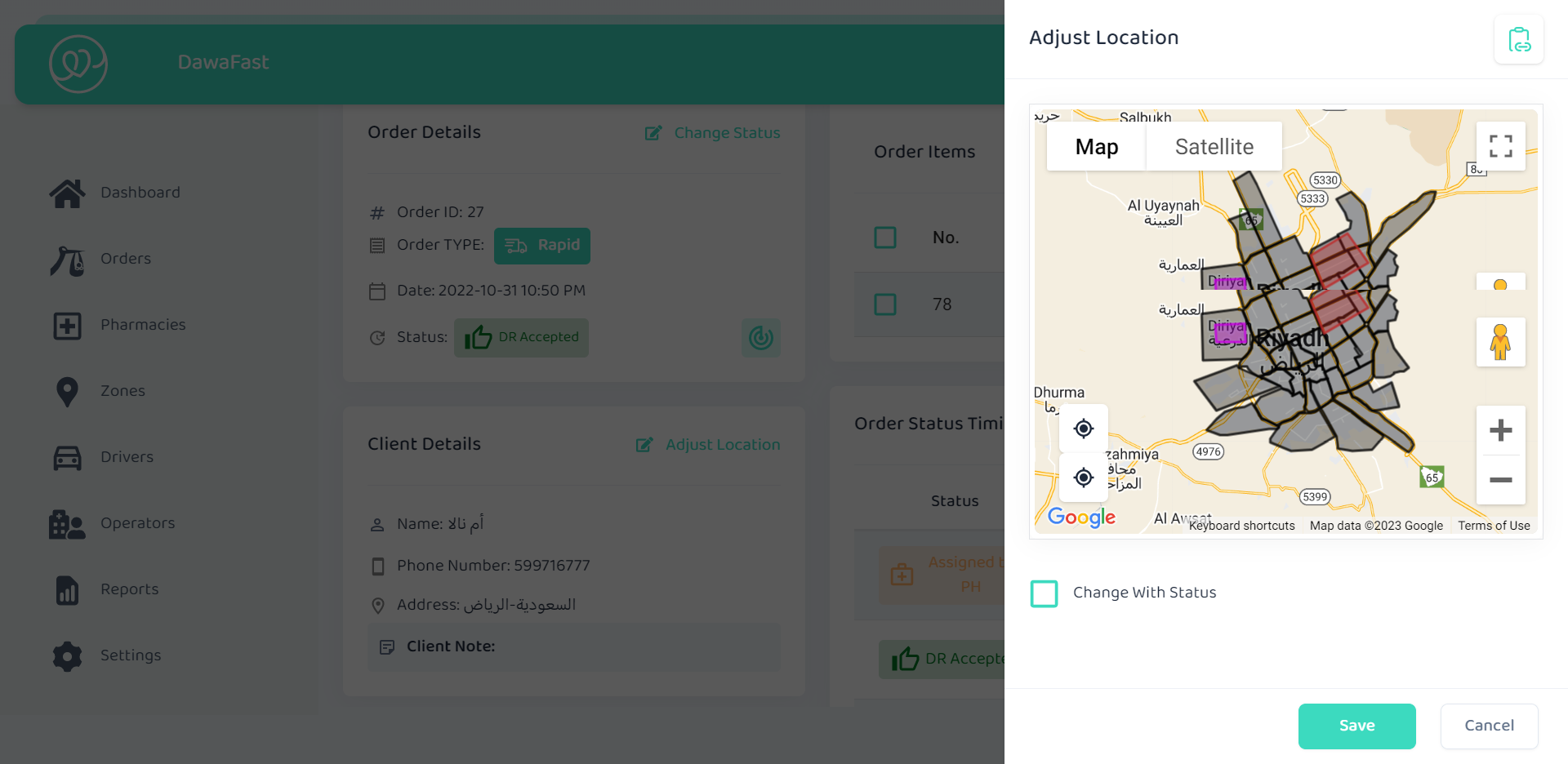Screen dimensions: 1568x764
Task: Click the green refresh status icon
Action: (760, 337)
